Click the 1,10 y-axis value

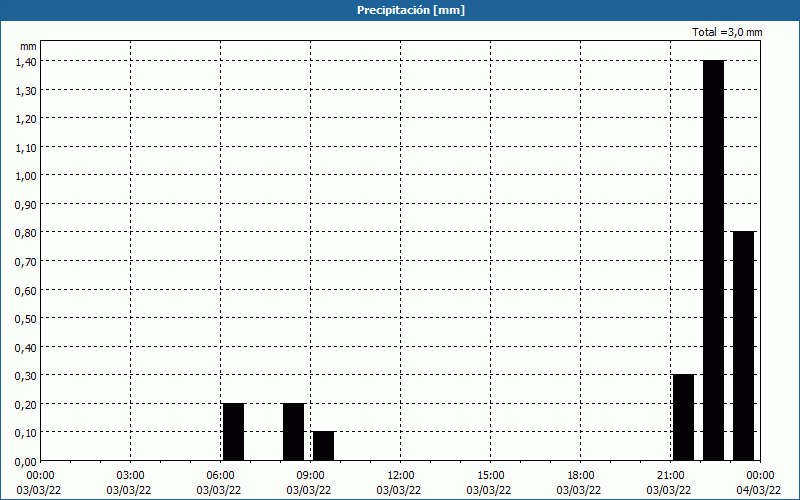point(27,147)
